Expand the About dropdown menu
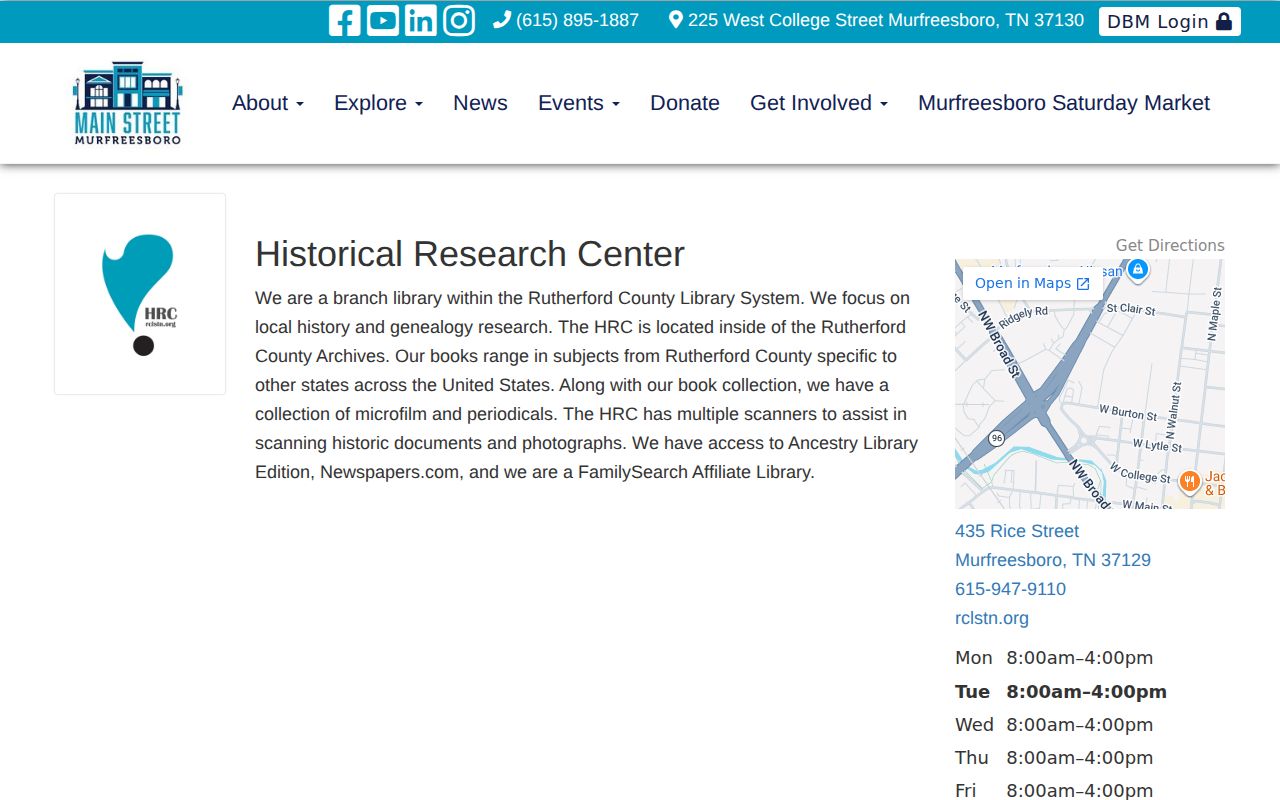The image size is (1280, 800). (x=268, y=103)
